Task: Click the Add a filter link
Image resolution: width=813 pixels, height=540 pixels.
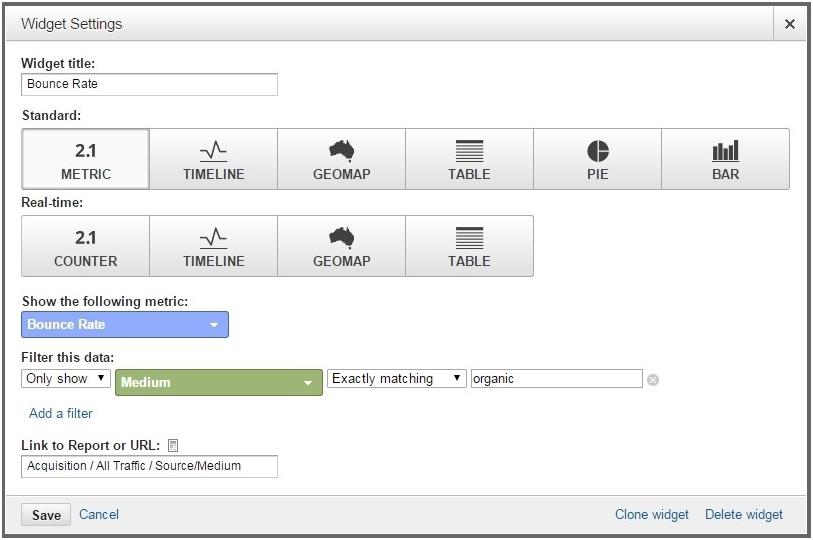Action: point(61,413)
